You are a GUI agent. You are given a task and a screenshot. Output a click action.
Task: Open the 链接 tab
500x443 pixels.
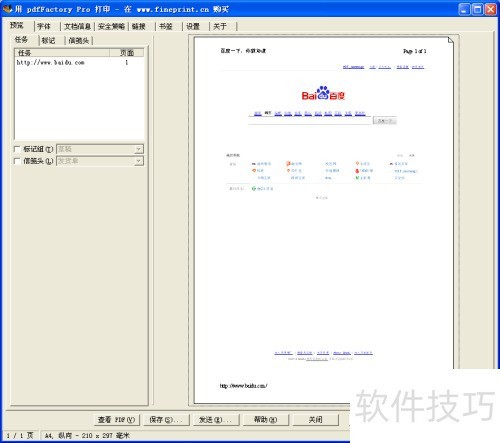point(139,26)
